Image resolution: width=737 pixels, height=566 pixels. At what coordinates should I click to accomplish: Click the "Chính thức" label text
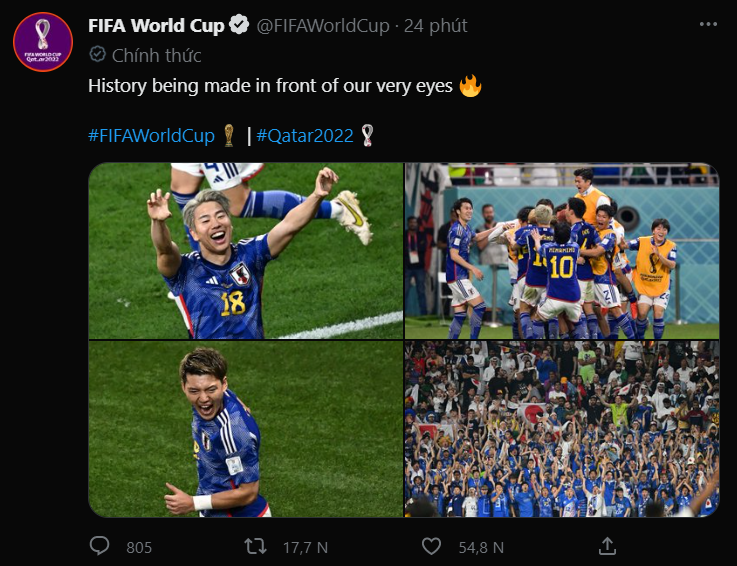pyautogui.click(x=157, y=55)
